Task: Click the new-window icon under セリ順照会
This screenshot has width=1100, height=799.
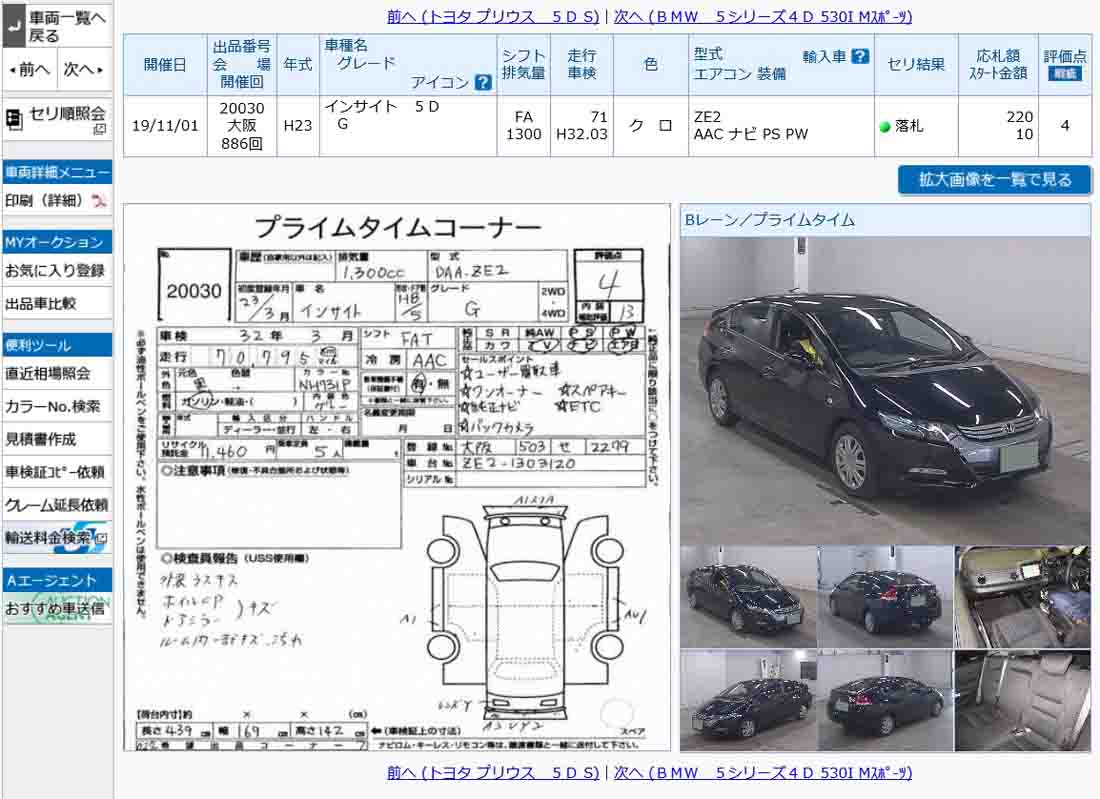Action: click(x=100, y=129)
